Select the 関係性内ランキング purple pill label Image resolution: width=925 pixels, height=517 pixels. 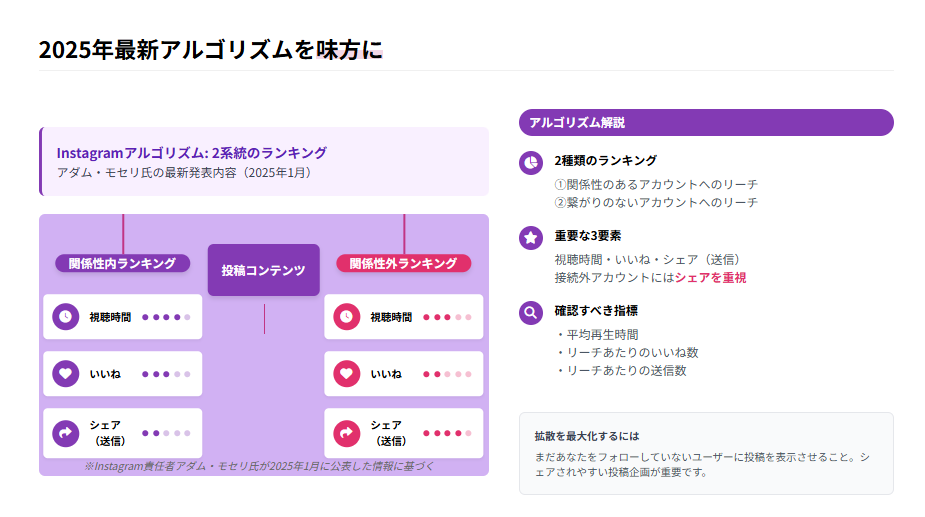tap(122, 263)
